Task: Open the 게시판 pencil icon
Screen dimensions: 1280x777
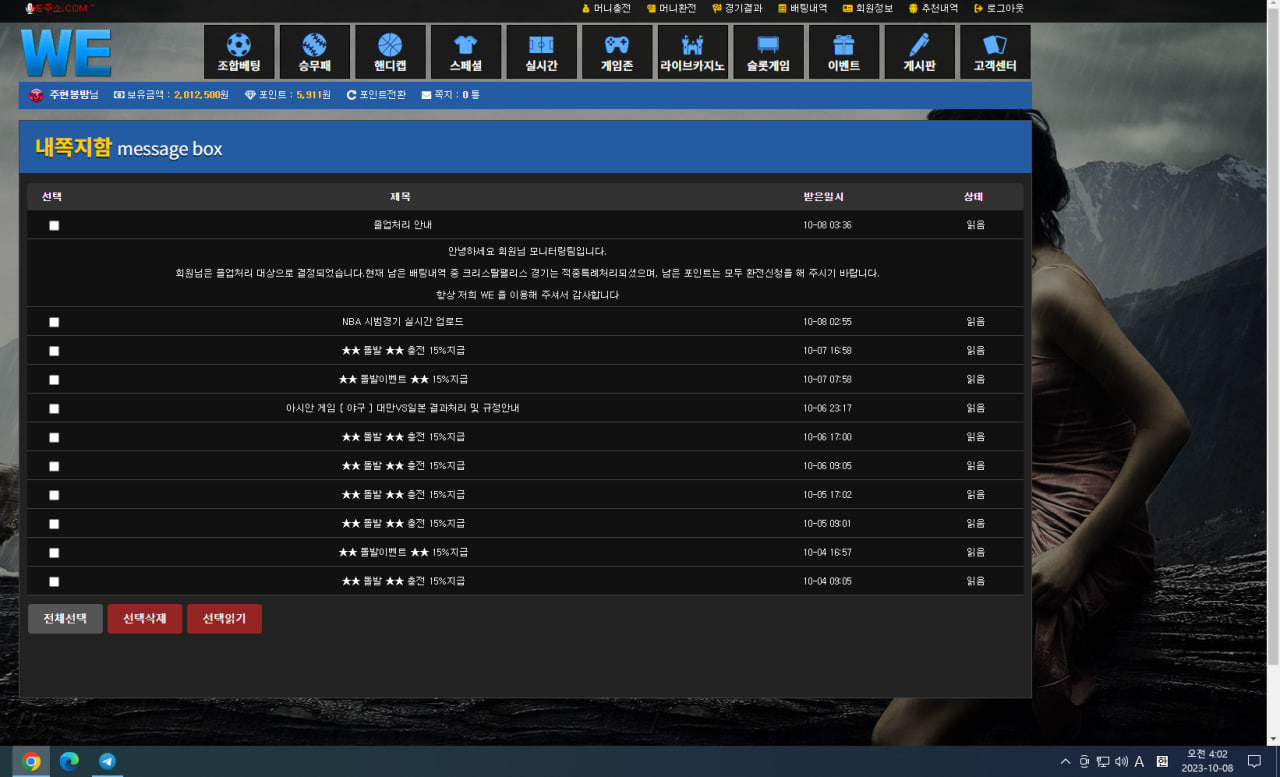Action: click(x=919, y=45)
